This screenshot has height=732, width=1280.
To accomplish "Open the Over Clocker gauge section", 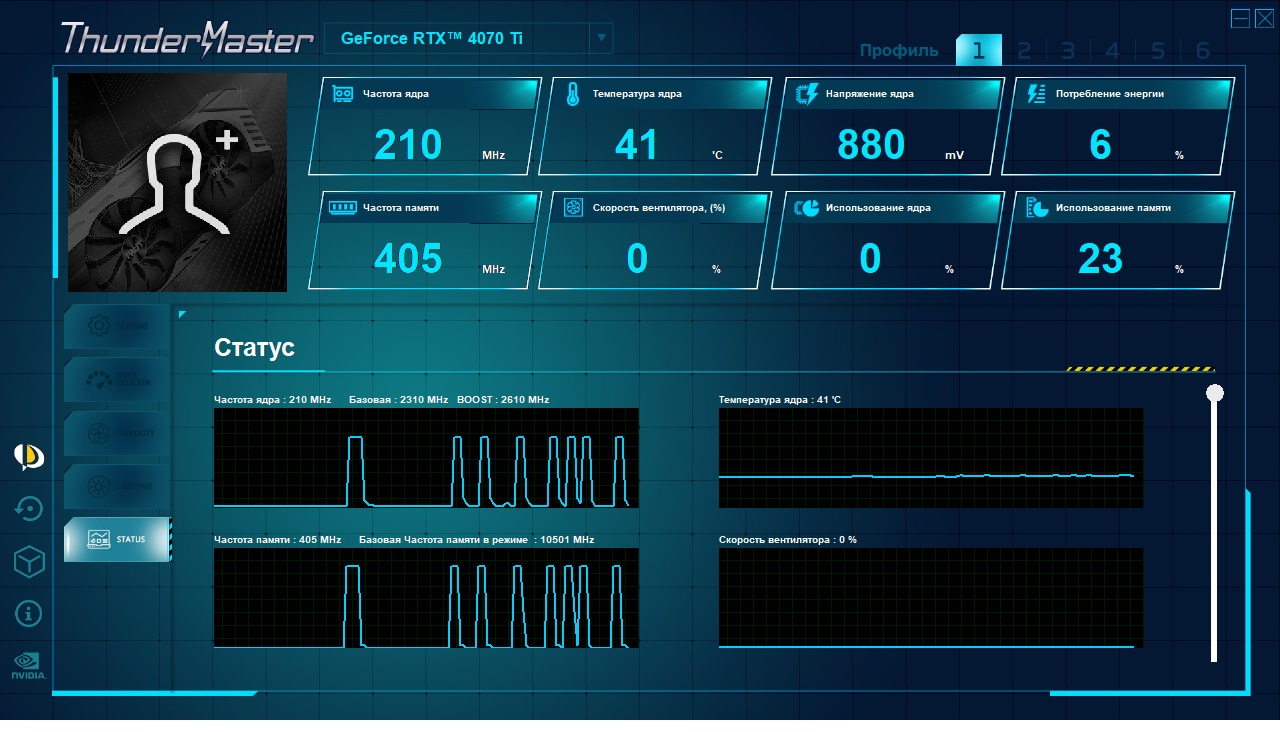I will (x=117, y=380).
